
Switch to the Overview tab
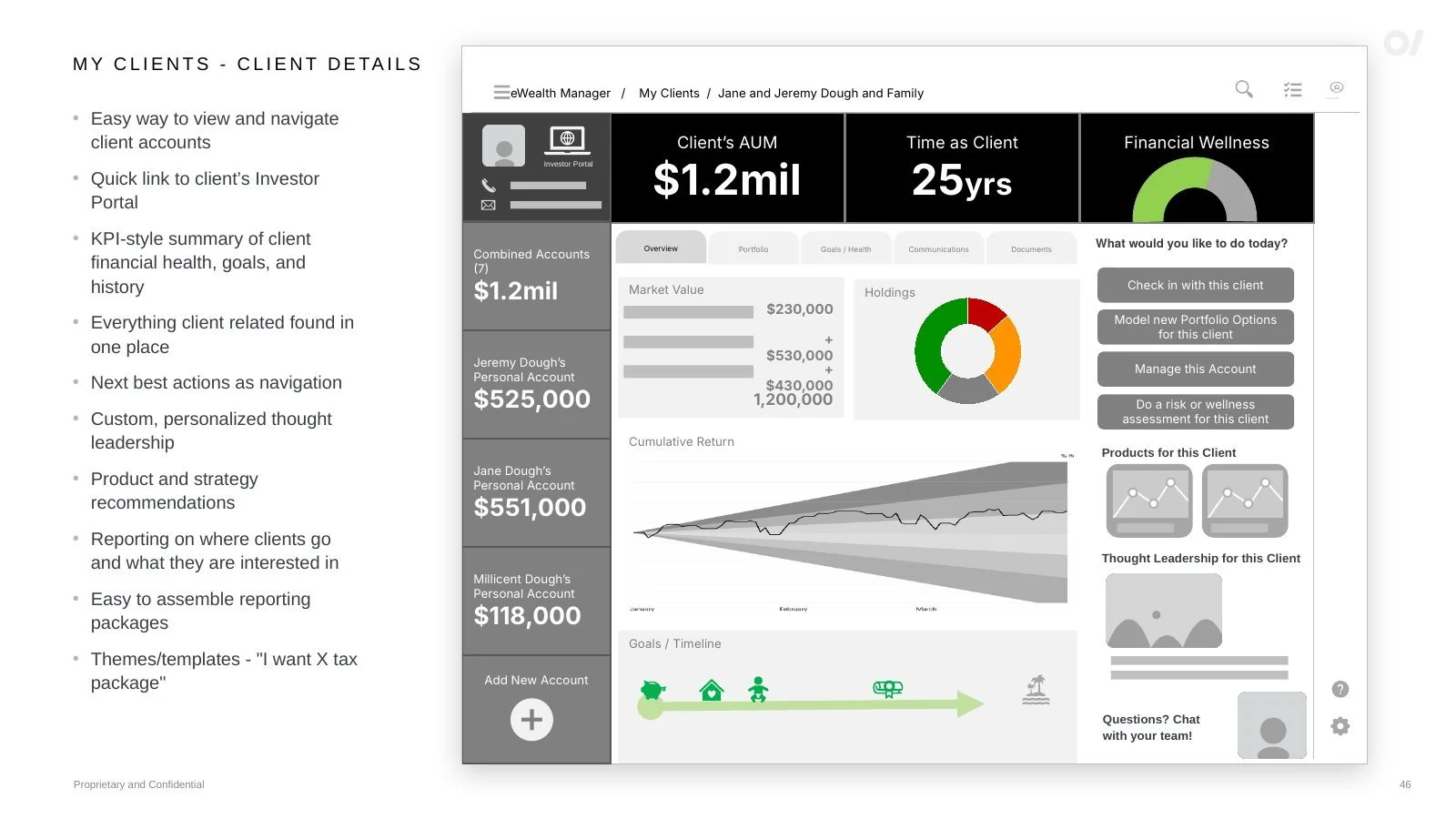[x=661, y=248]
